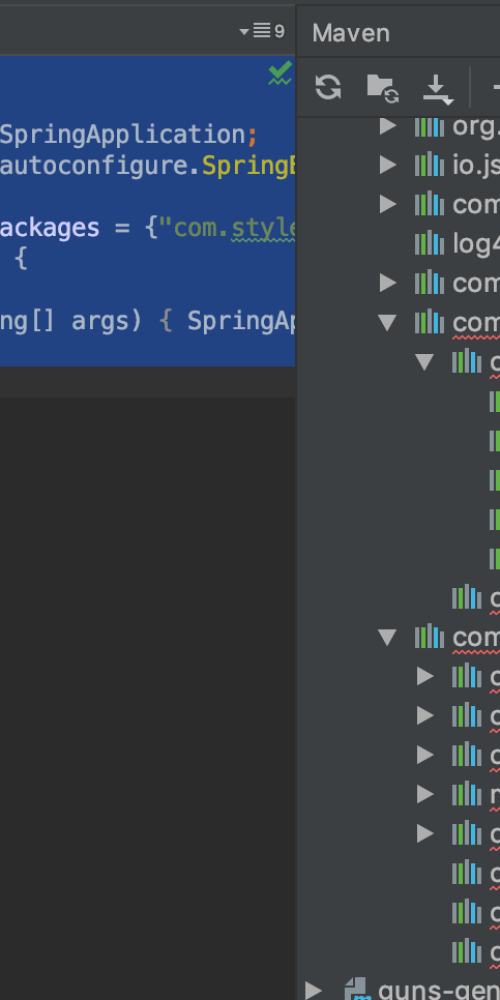Click SpringApplication import text in editor
The image size is (500, 1000).
click(122, 135)
